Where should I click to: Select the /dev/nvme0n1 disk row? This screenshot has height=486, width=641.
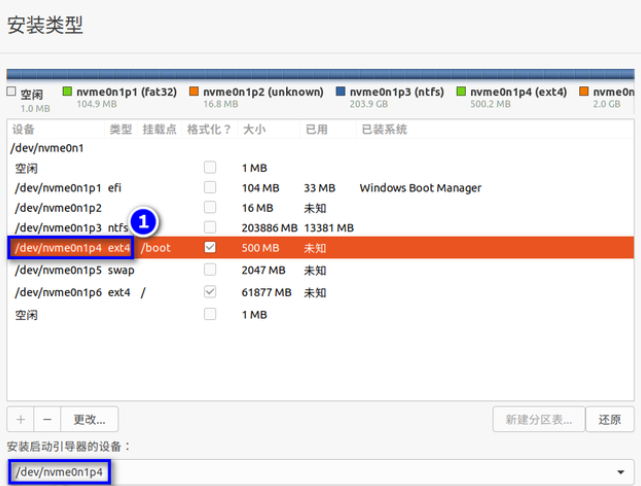click(x=48, y=147)
